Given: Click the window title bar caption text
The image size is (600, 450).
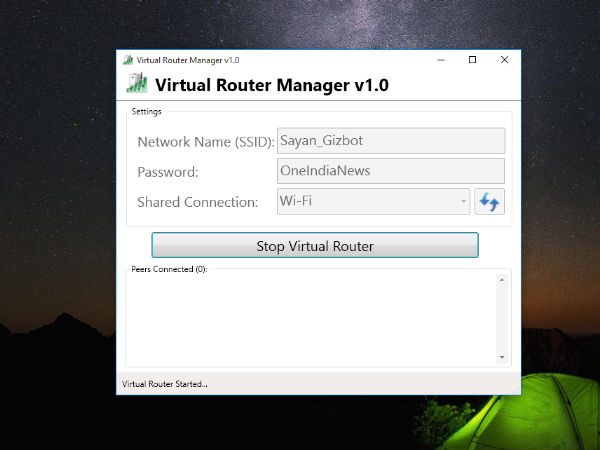Looking at the screenshot, I should [188, 60].
